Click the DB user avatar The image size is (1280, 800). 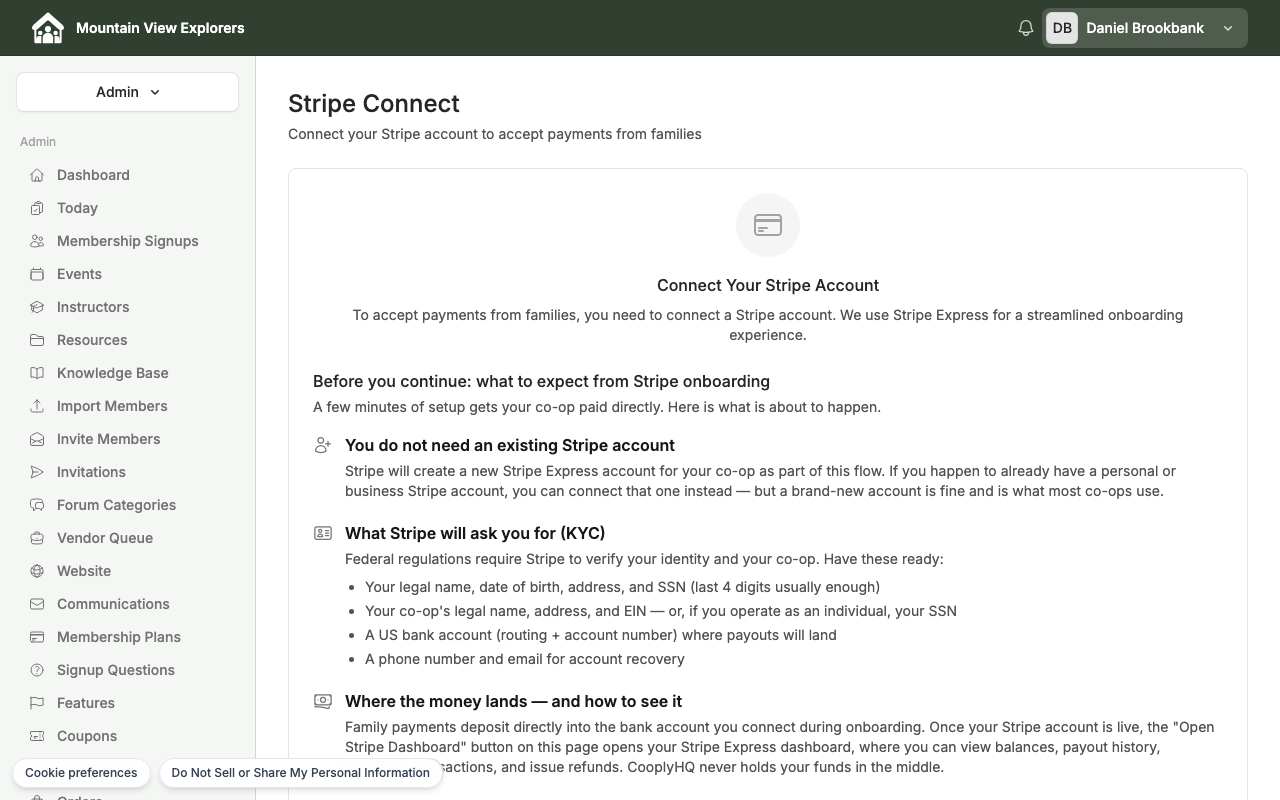1062,28
